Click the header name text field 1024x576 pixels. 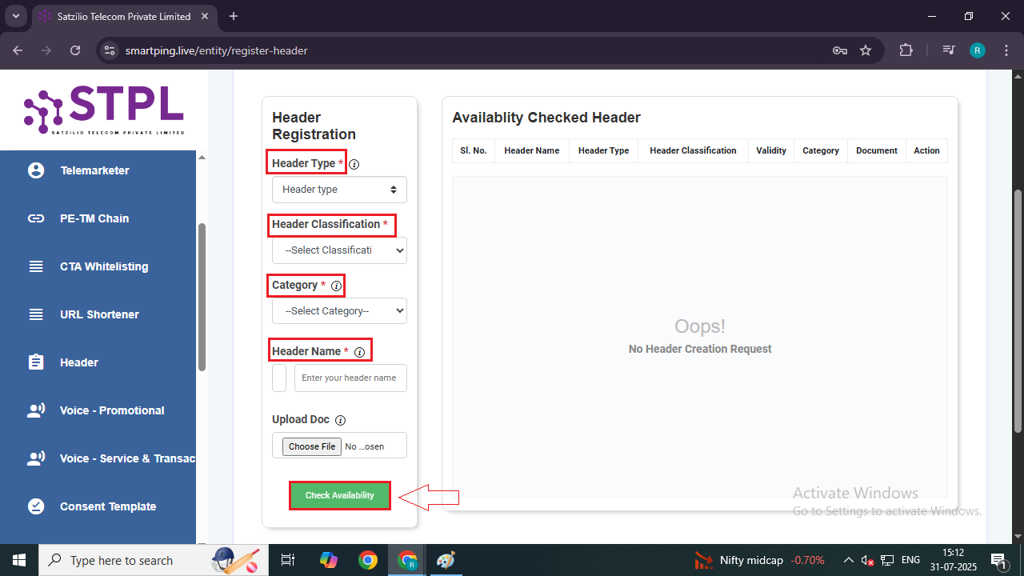pyautogui.click(x=351, y=378)
